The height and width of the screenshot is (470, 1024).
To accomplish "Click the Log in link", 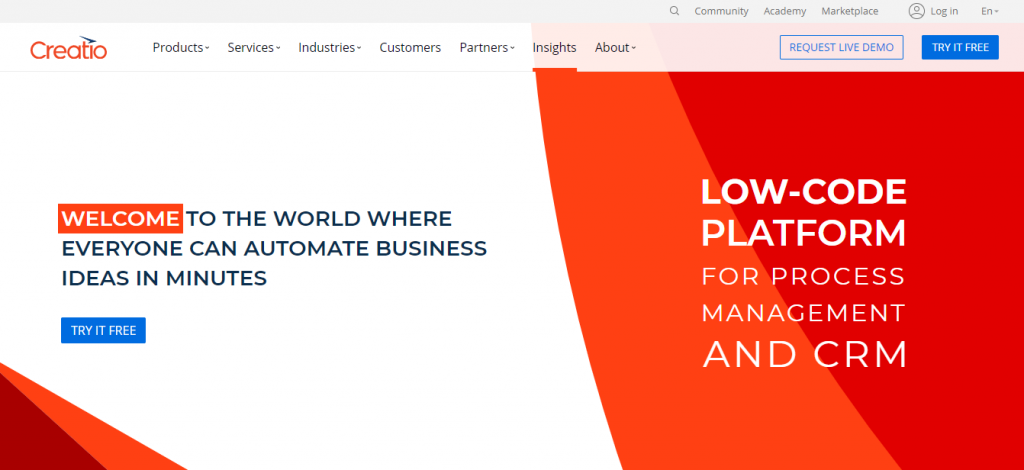I will coord(944,11).
